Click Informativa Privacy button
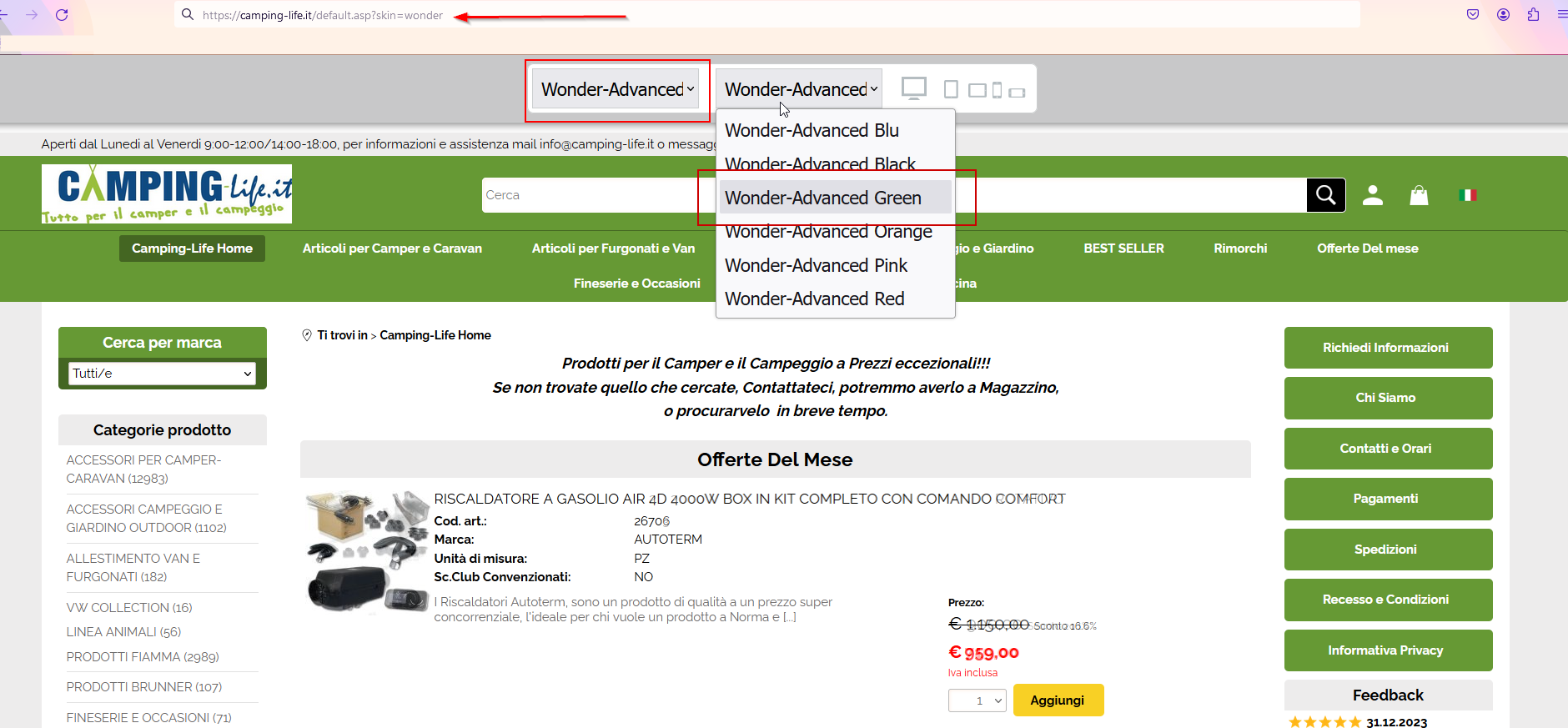 point(1388,650)
